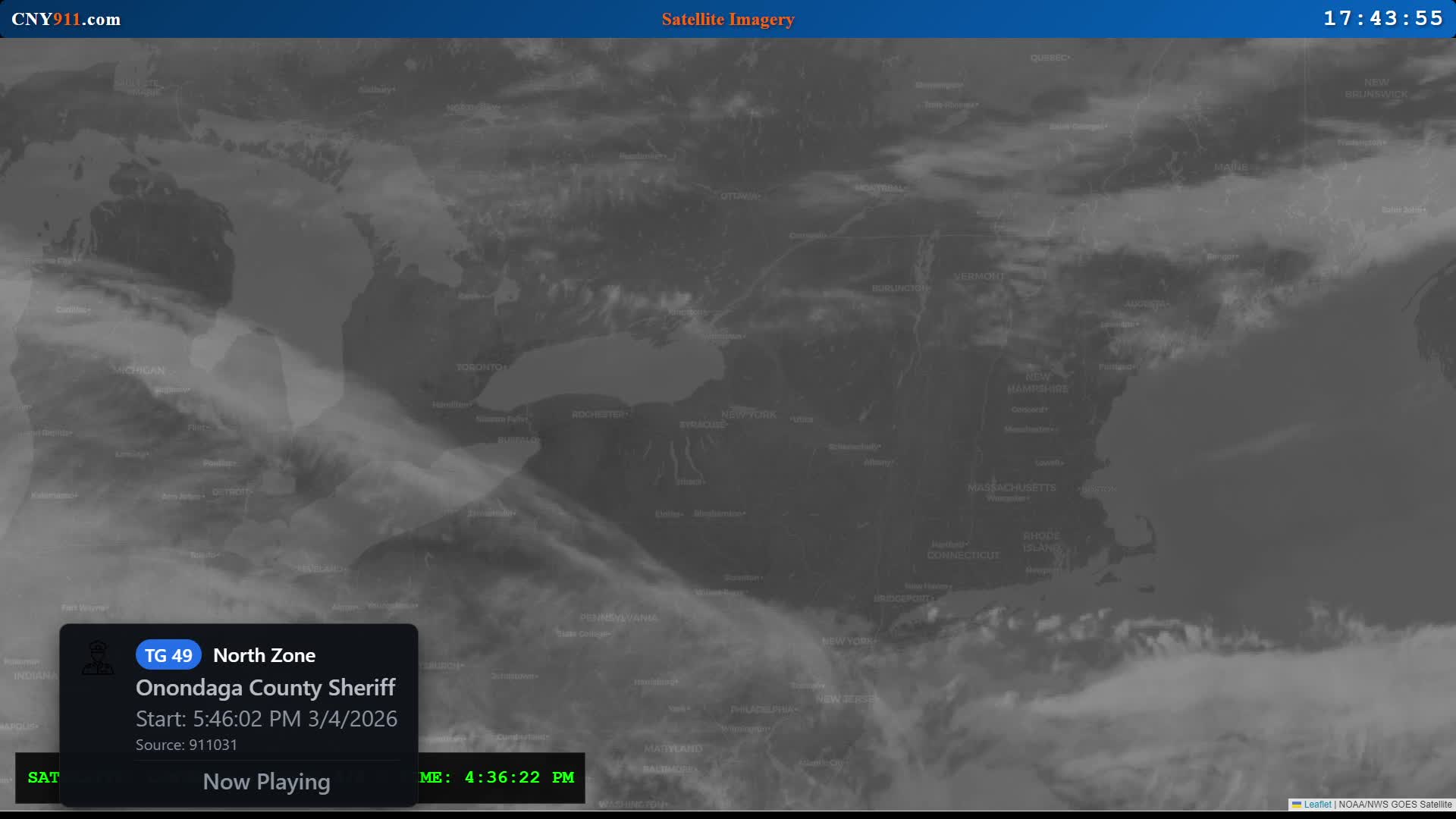Click the blue TG 49 badge
This screenshot has width=1456, height=819.
tap(168, 656)
